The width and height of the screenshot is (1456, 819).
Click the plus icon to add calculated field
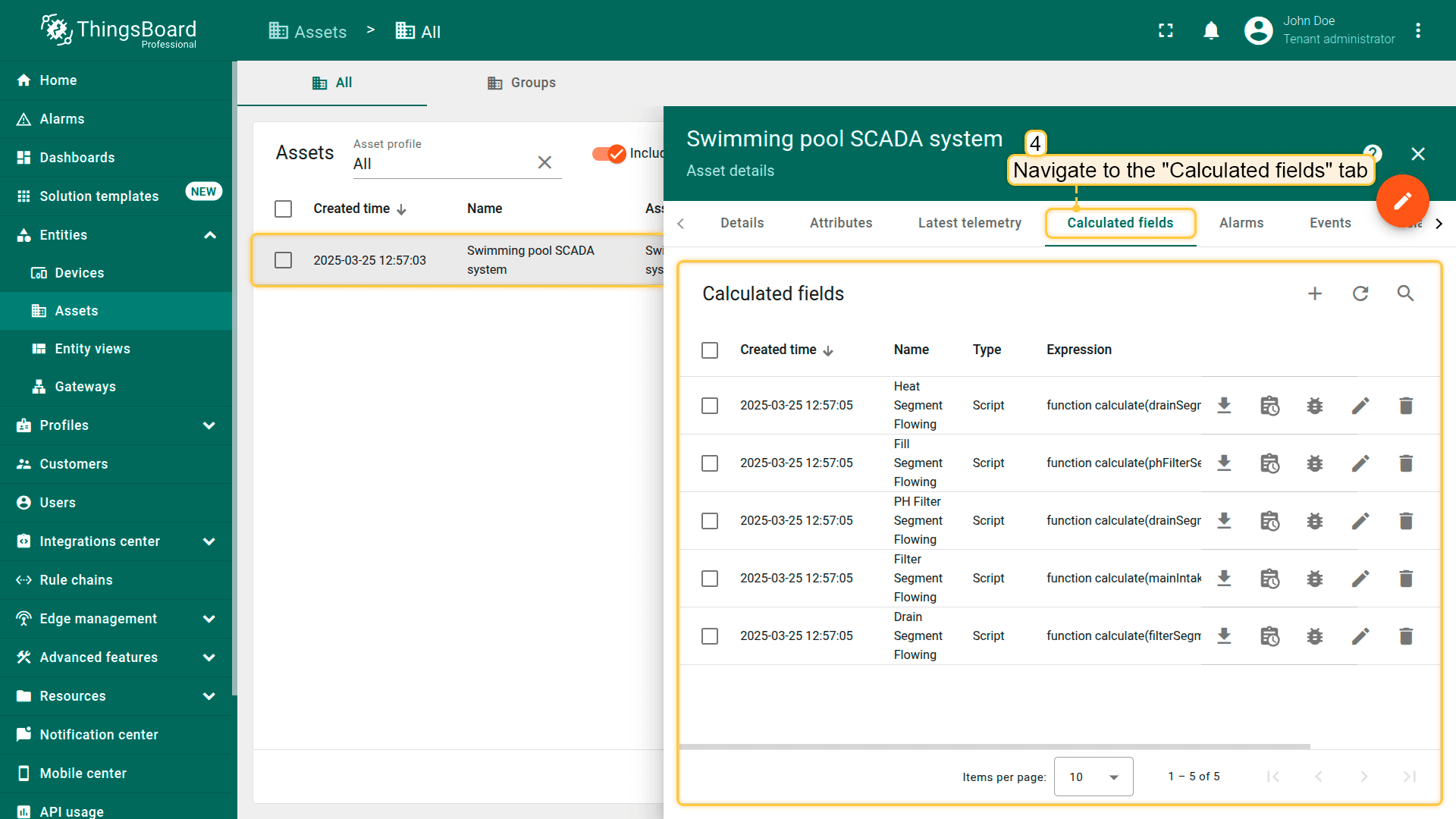pyautogui.click(x=1315, y=293)
